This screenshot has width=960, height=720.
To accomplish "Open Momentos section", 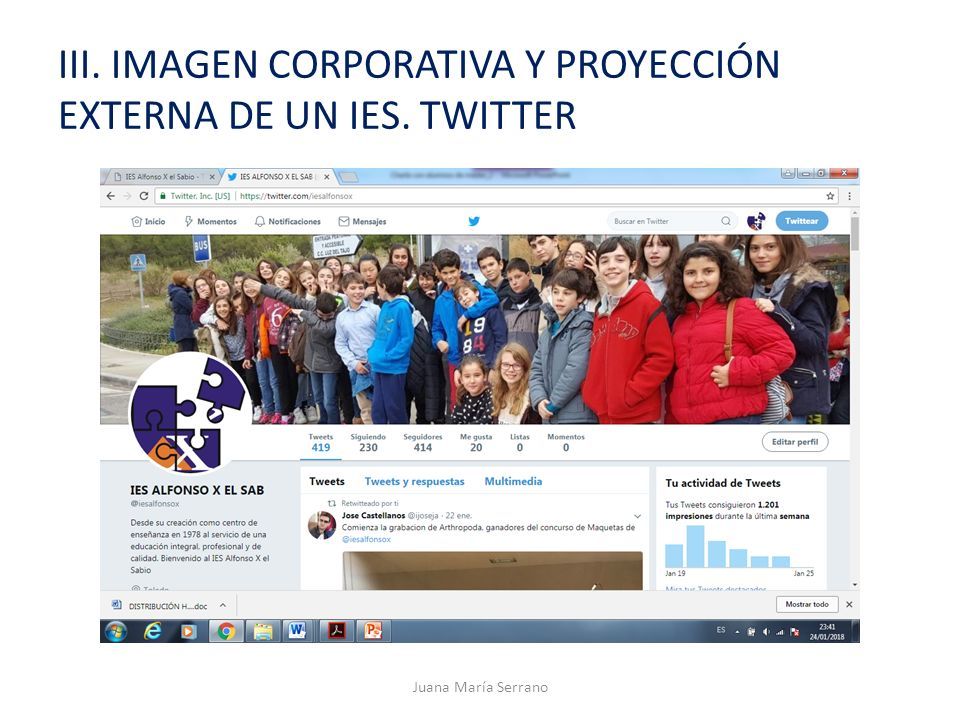I will click(211, 222).
